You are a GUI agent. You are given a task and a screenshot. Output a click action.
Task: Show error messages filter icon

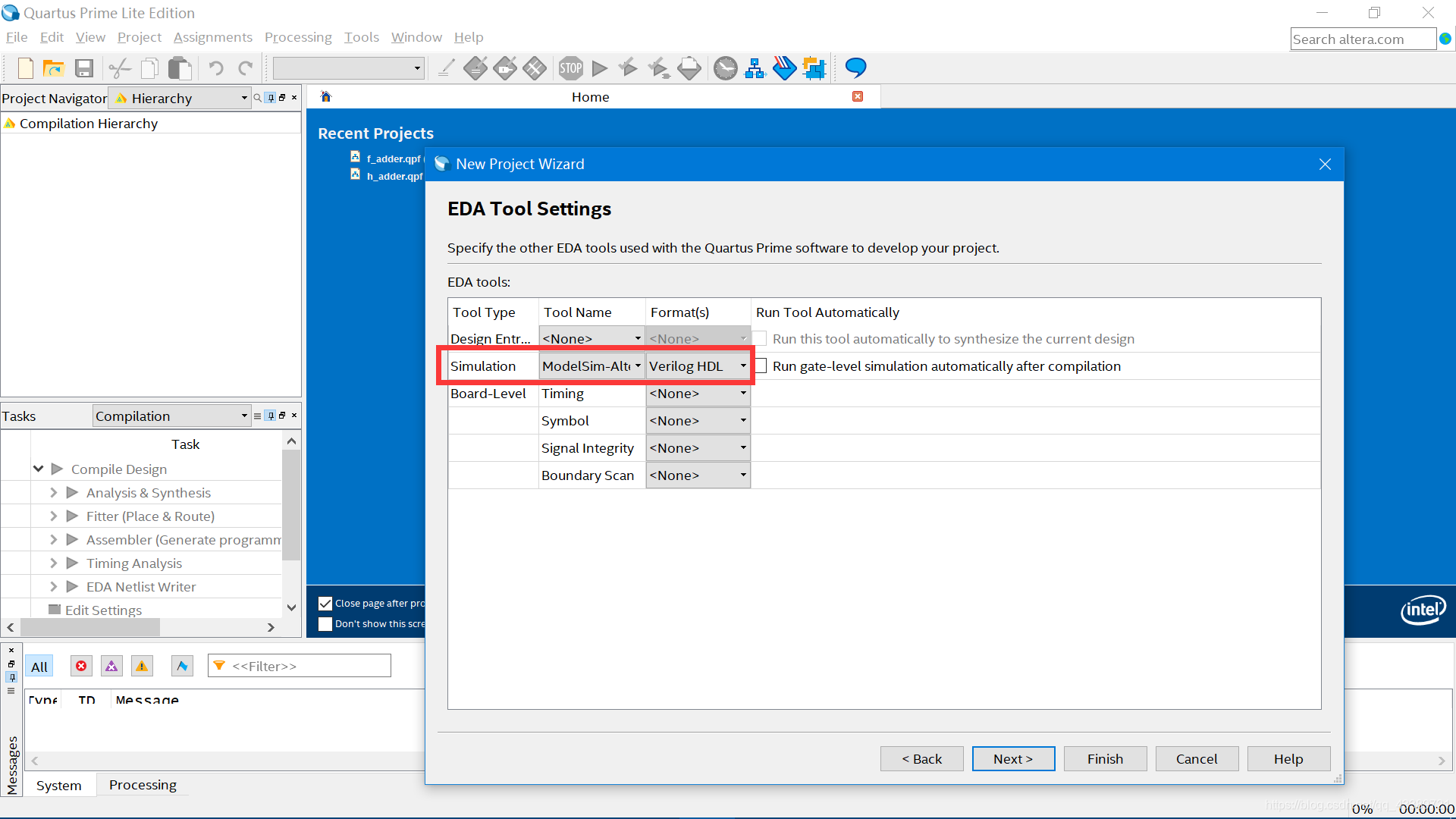click(x=81, y=666)
